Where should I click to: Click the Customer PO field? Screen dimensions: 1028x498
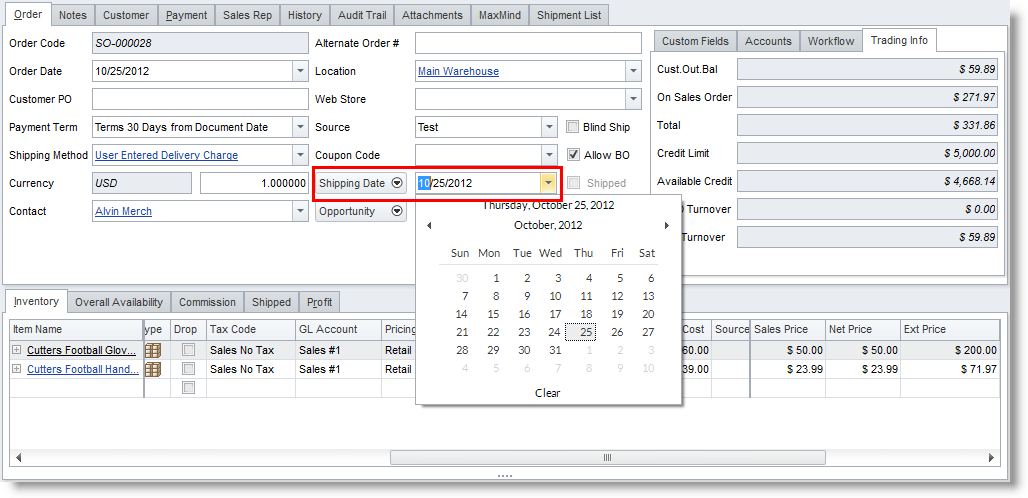tap(200, 100)
